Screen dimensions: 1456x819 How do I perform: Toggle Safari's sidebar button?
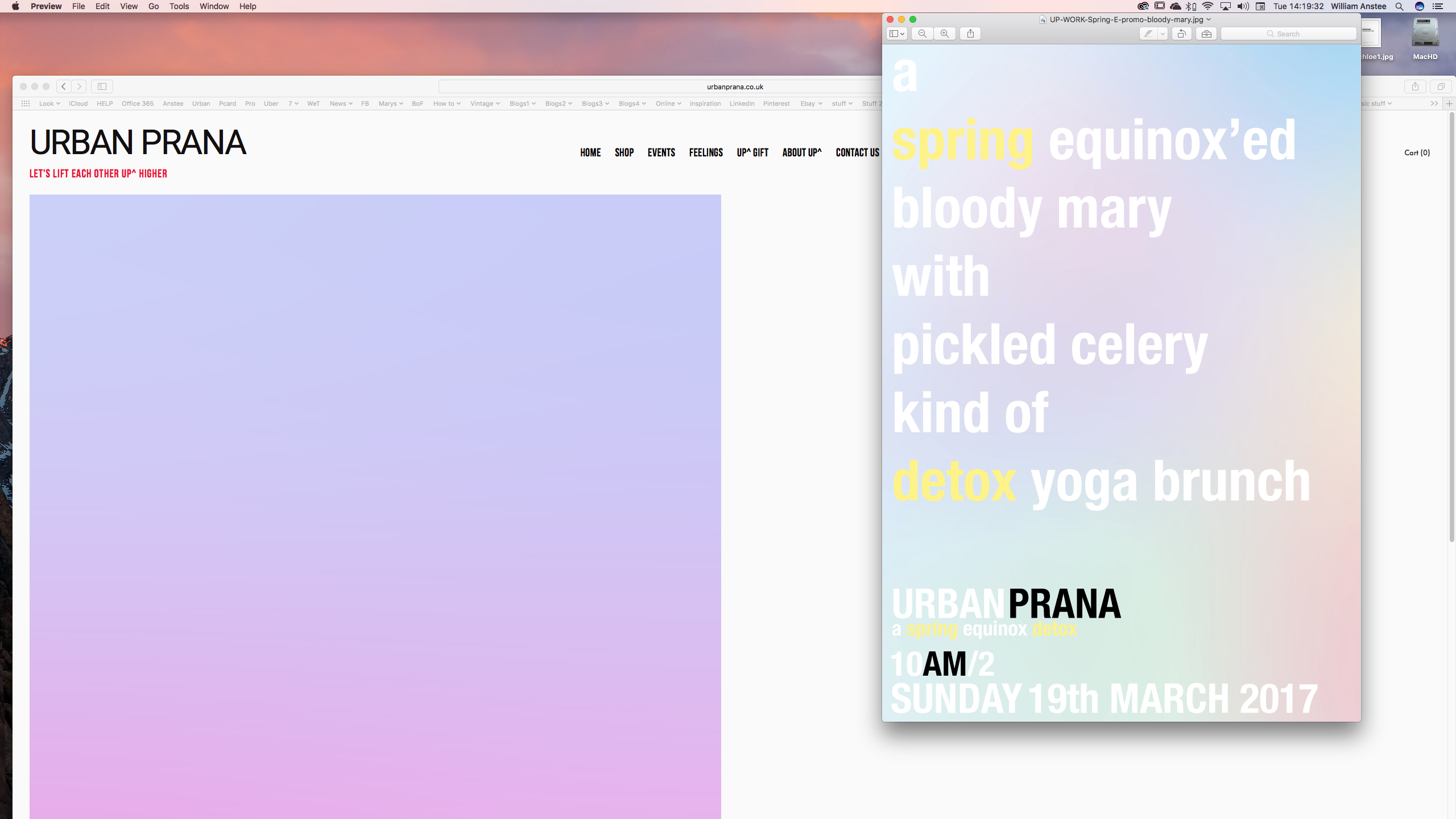[102, 86]
